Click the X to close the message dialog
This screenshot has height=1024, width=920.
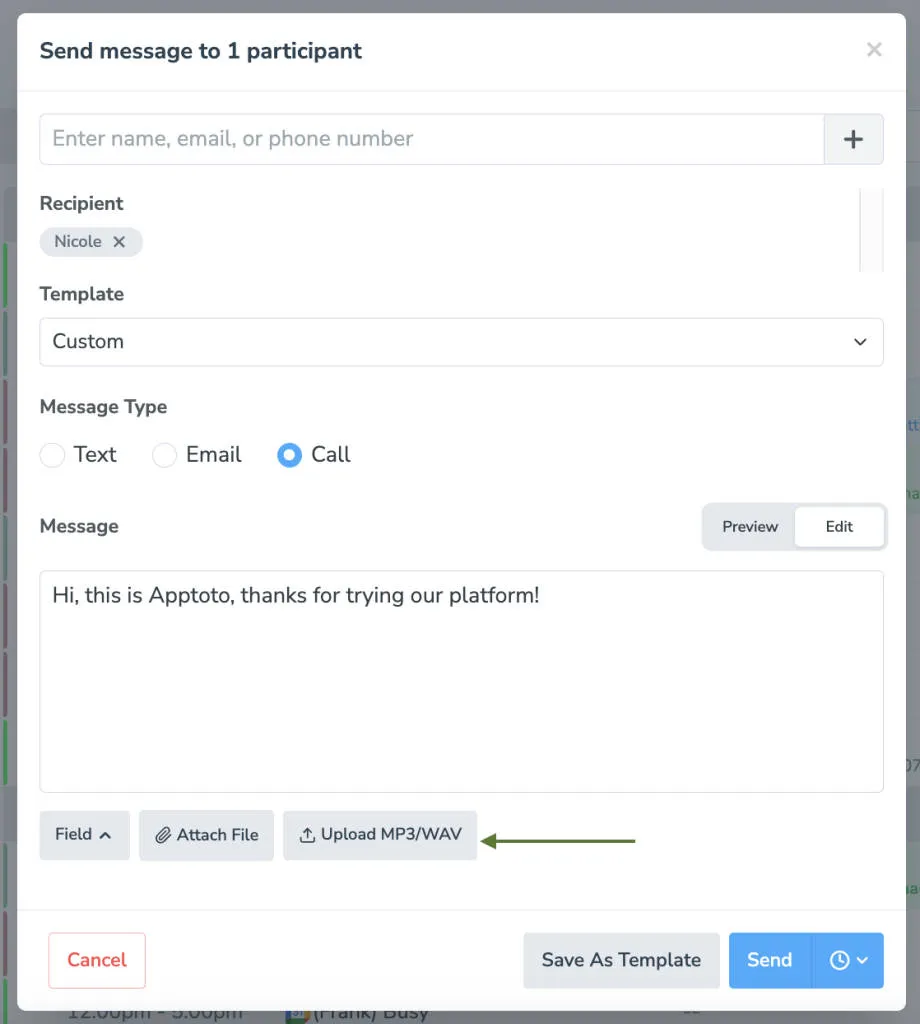(875, 49)
